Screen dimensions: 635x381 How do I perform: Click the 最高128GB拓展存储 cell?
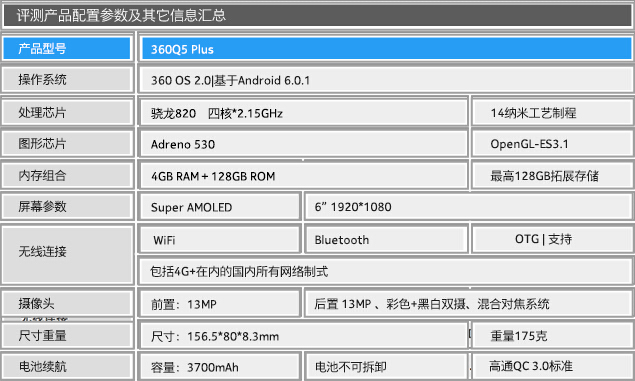(552, 176)
